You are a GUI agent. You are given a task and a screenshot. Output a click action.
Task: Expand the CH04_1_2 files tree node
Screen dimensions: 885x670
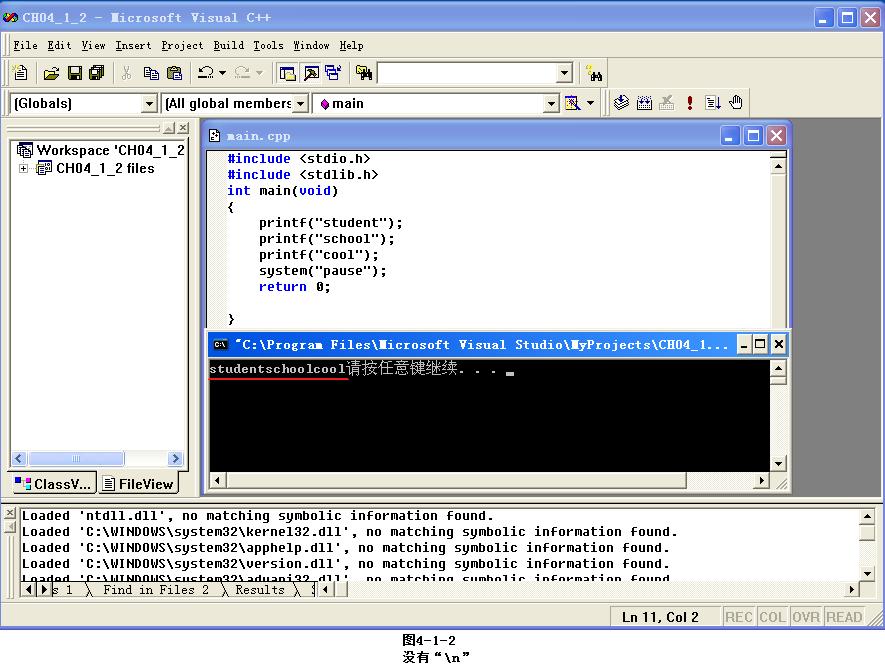tap(23, 168)
